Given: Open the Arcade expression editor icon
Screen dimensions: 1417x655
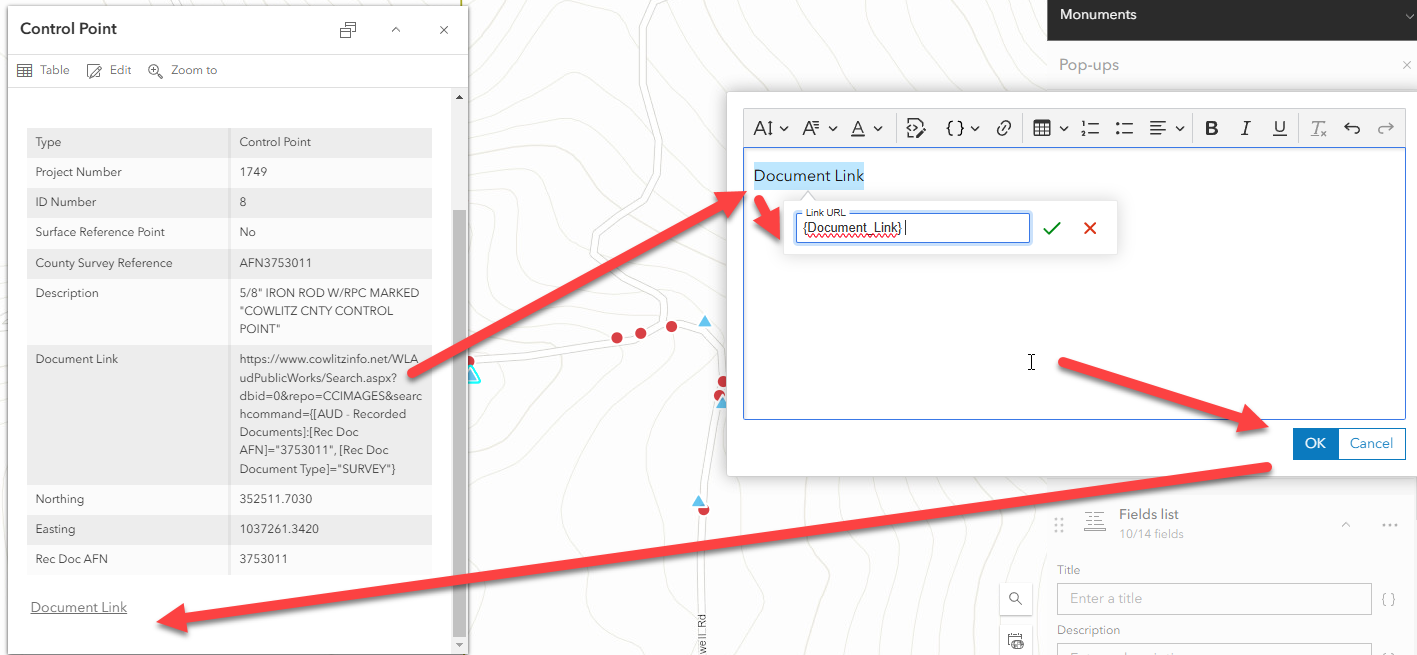Looking at the screenshot, I should pos(916,127).
